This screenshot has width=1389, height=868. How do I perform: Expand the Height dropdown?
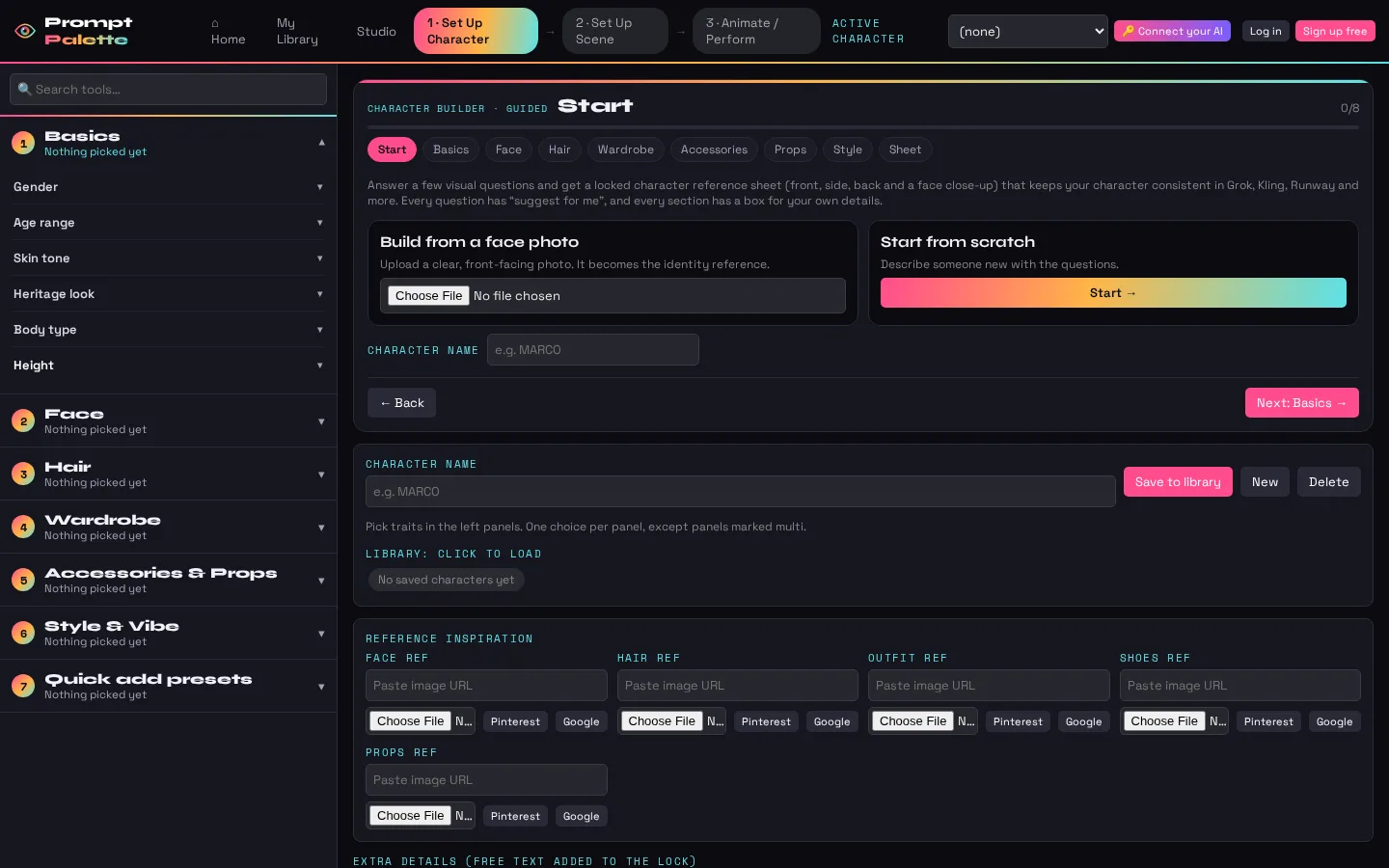[x=168, y=366]
